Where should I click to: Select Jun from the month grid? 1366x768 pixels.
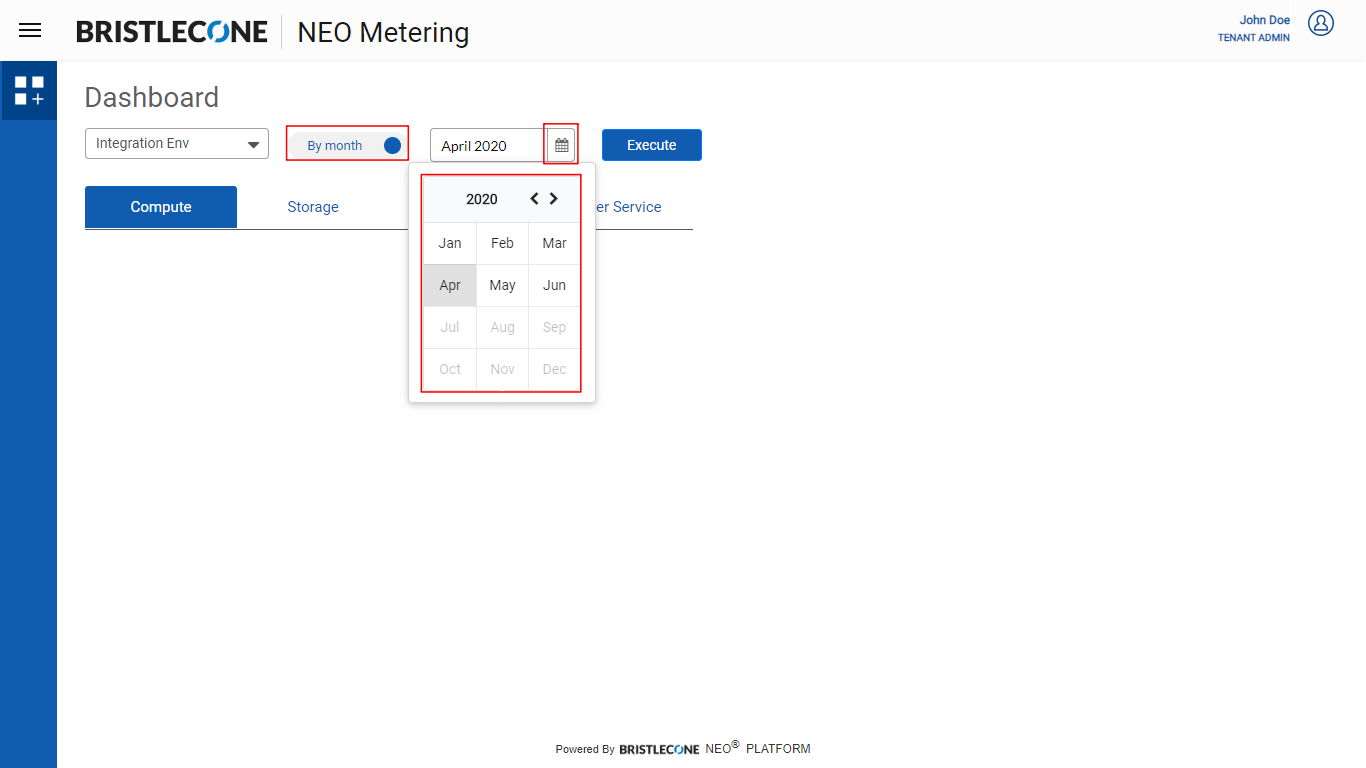point(554,285)
